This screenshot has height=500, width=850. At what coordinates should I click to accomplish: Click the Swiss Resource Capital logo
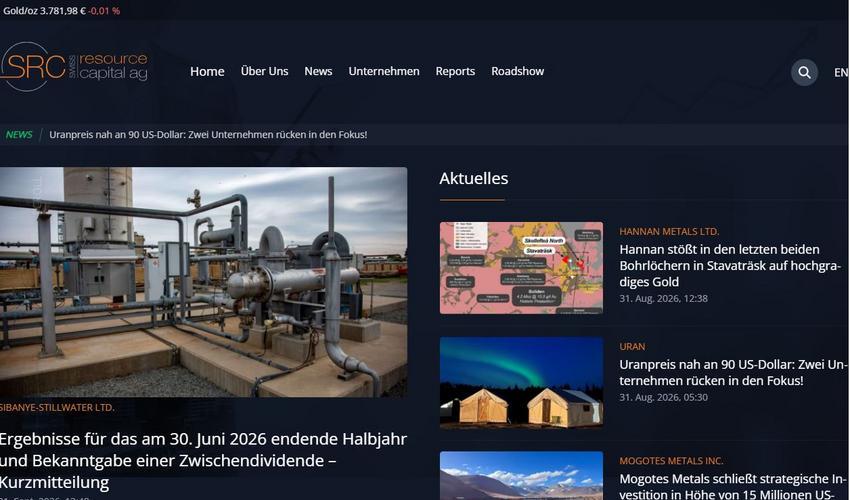[x=74, y=67]
